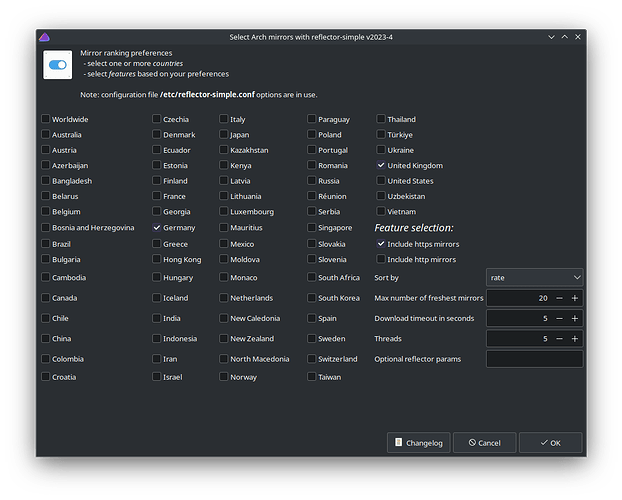Viewport: 622px width, 500px height.
Task: Select the Romania checkbox
Action: 312,165
